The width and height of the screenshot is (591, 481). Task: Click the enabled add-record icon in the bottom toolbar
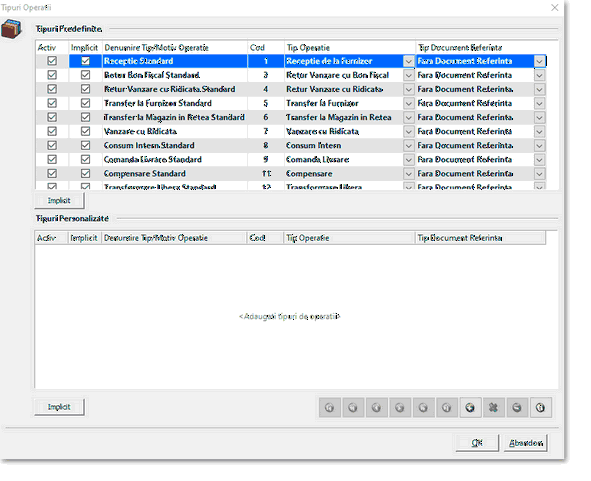470,407
